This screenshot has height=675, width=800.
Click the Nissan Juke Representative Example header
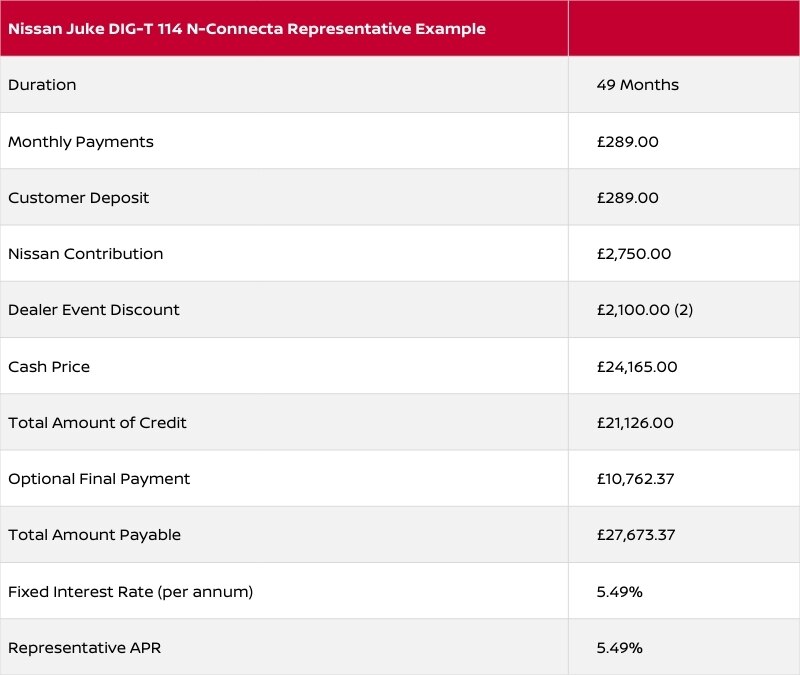click(247, 29)
